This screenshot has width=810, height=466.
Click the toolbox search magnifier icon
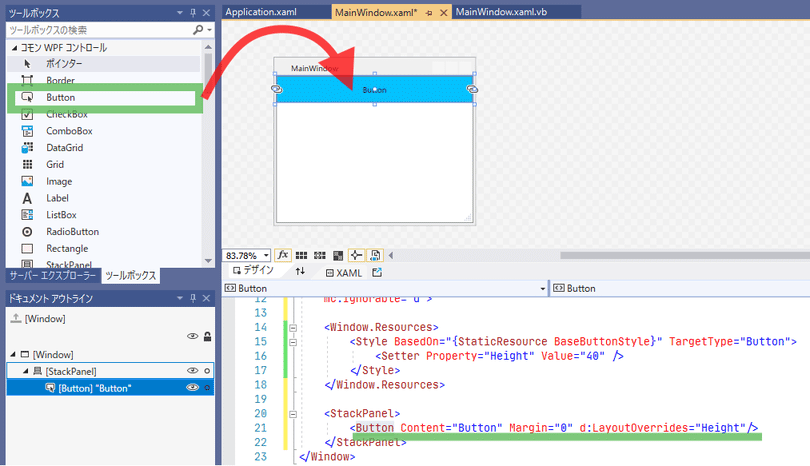(196, 30)
